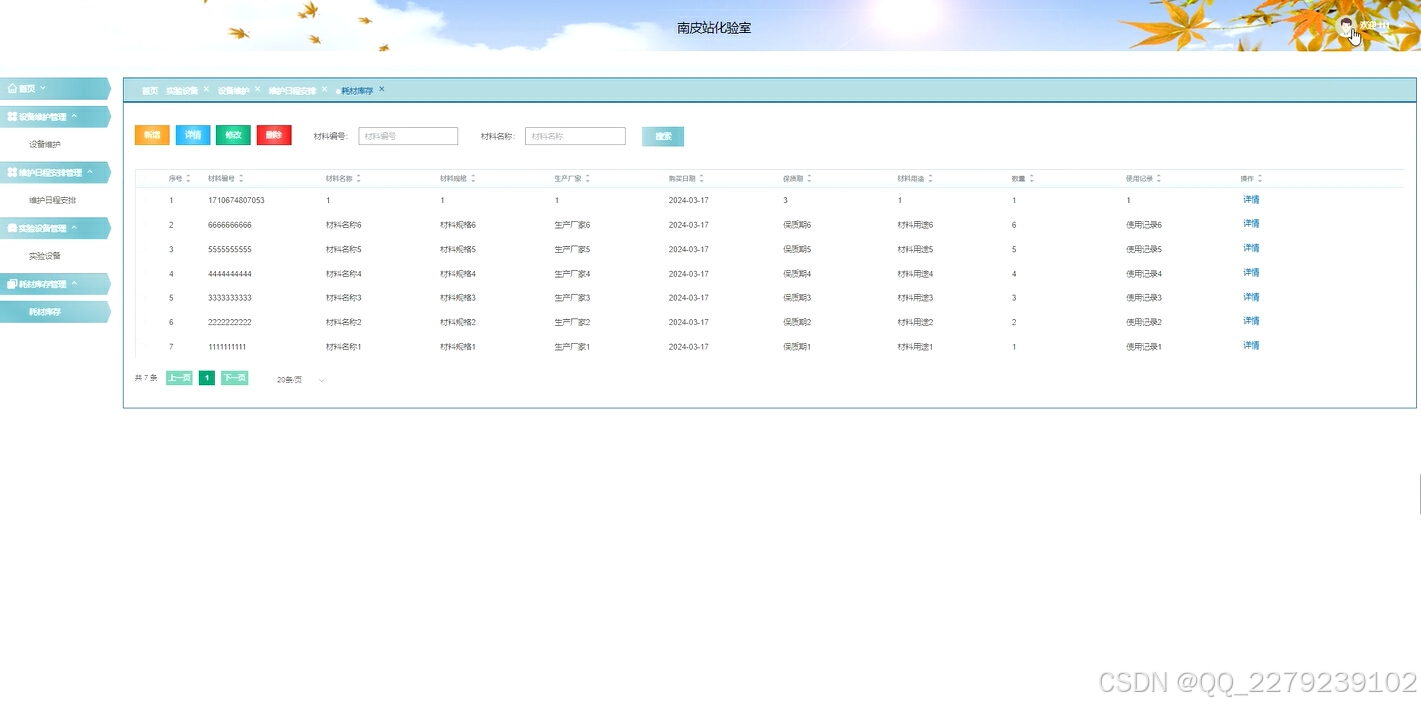Open 详情 link for 材料名称5 row
1421x708 pixels.
1250,248
